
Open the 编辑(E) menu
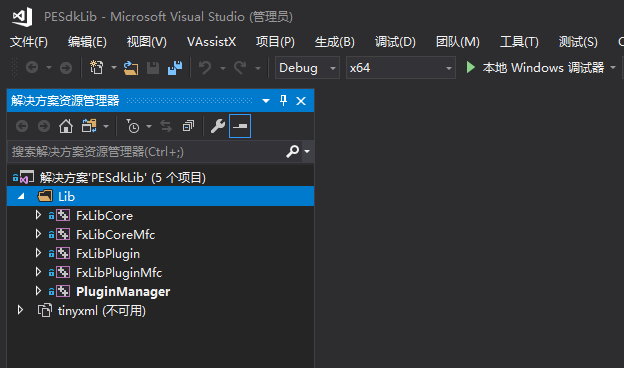pyautogui.click(x=87, y=42)
